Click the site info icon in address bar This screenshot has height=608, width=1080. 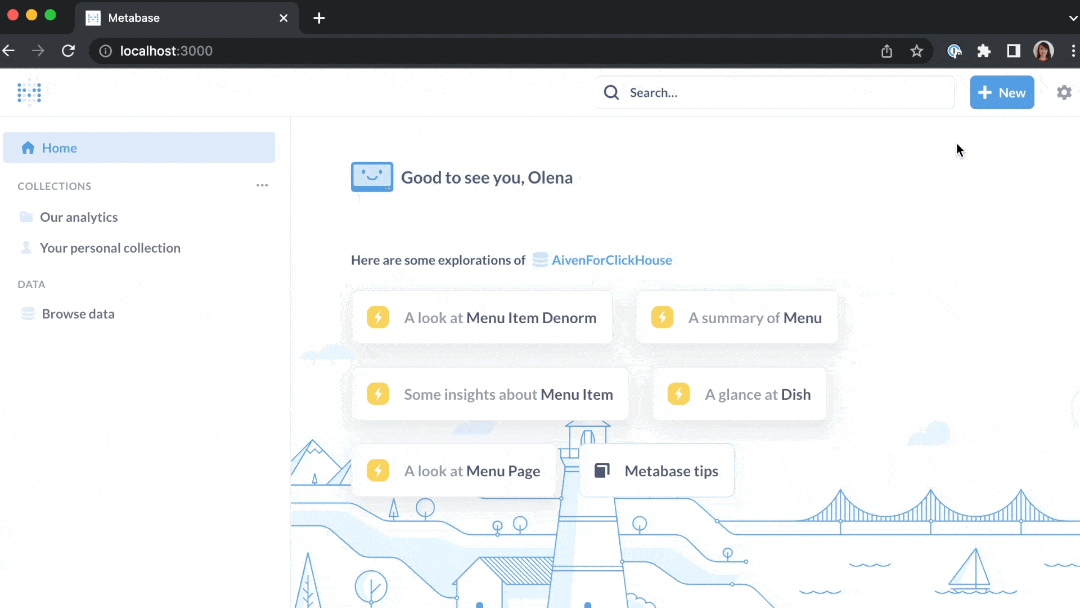point(105,51)
